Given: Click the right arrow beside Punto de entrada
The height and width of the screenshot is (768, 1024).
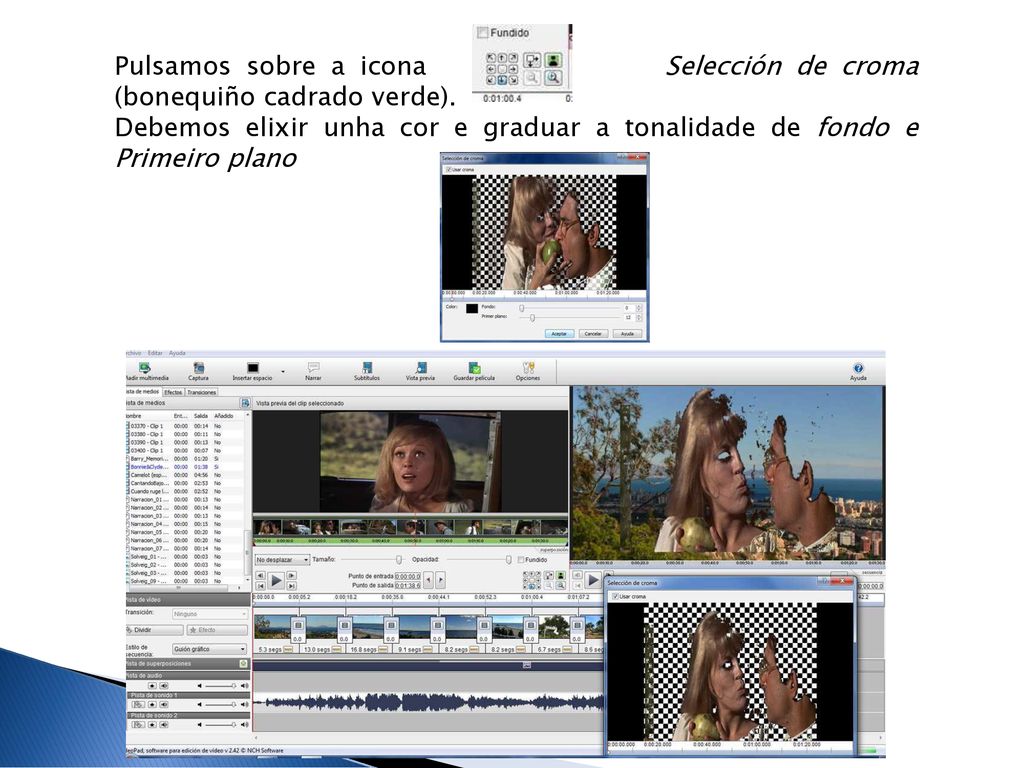Looking at the screenshot, I should click(x=441, y=580).
